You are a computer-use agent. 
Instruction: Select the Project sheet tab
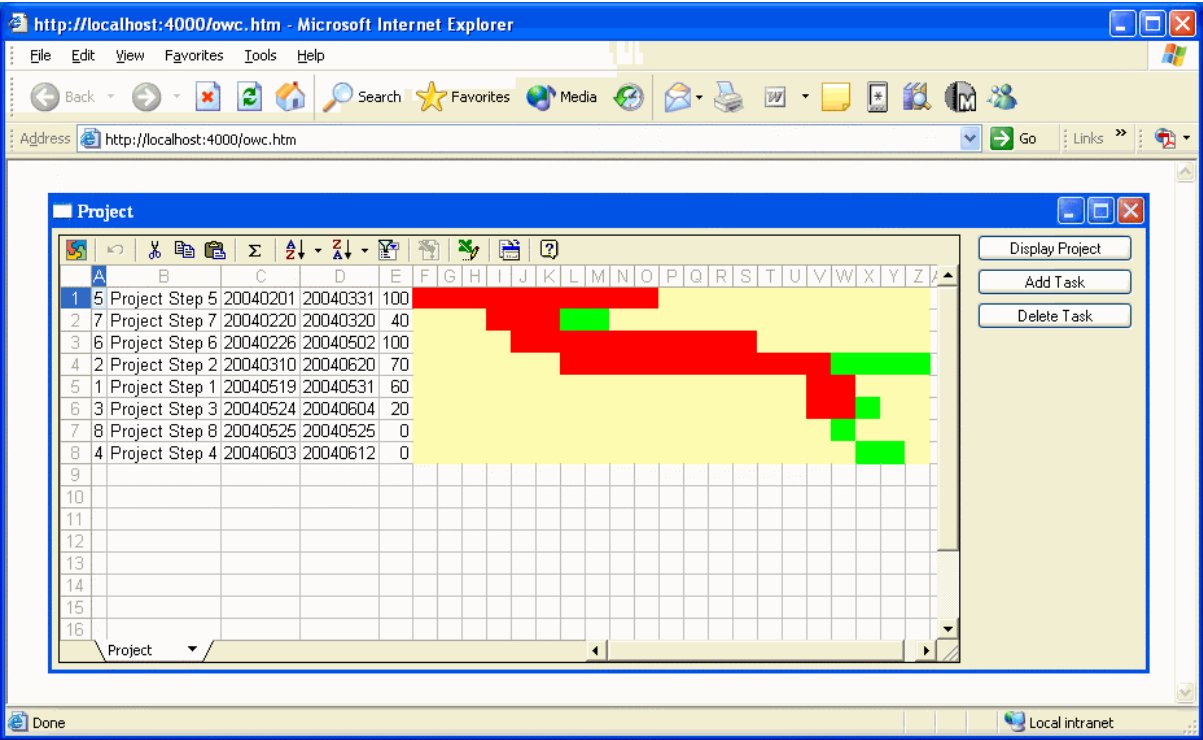tap(130, 650)
